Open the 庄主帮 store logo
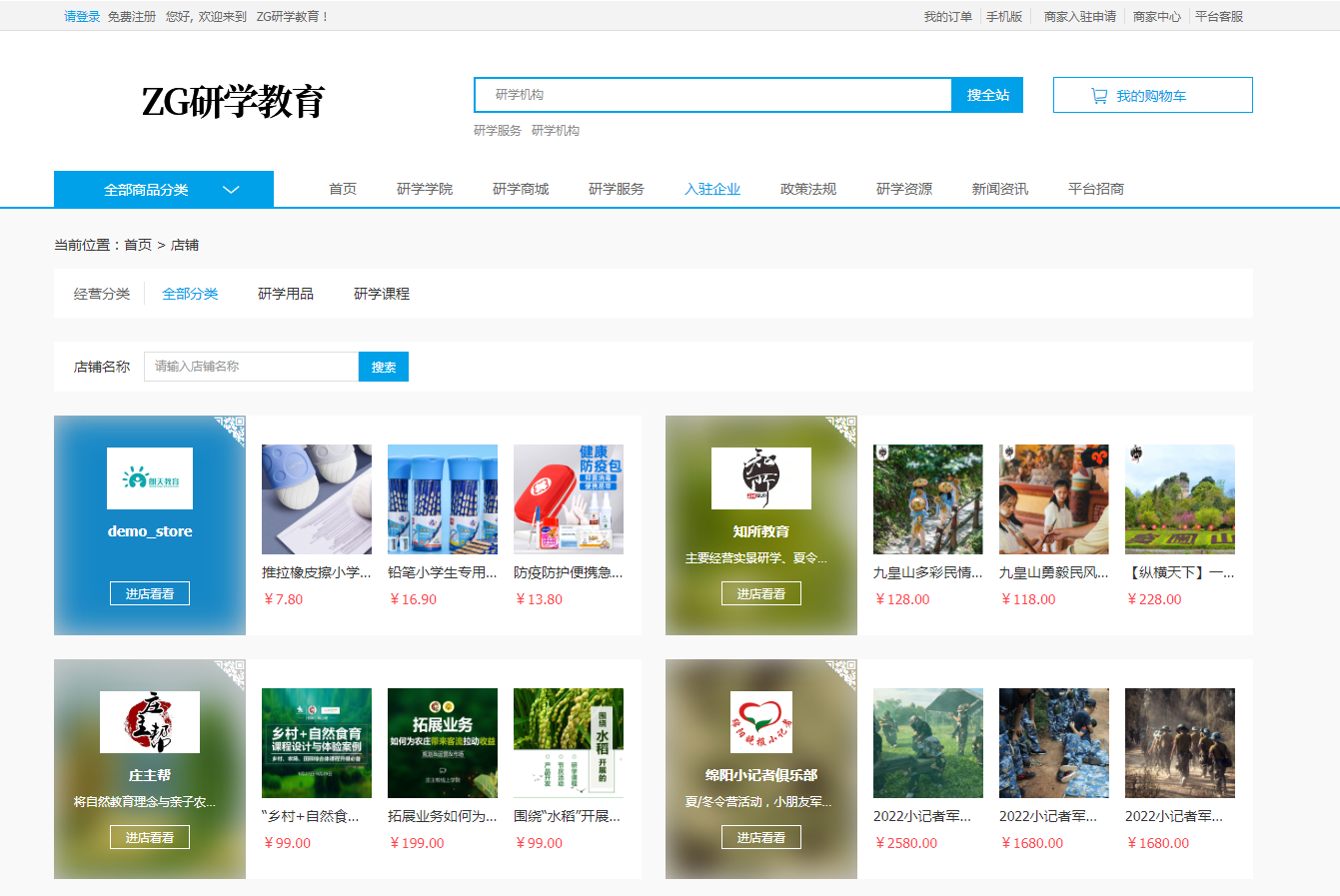 coord(150,722)
